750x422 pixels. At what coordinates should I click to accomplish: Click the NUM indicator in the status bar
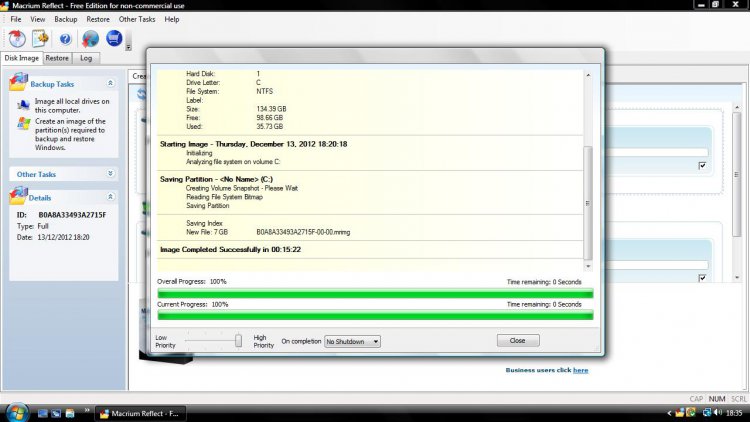717,399
